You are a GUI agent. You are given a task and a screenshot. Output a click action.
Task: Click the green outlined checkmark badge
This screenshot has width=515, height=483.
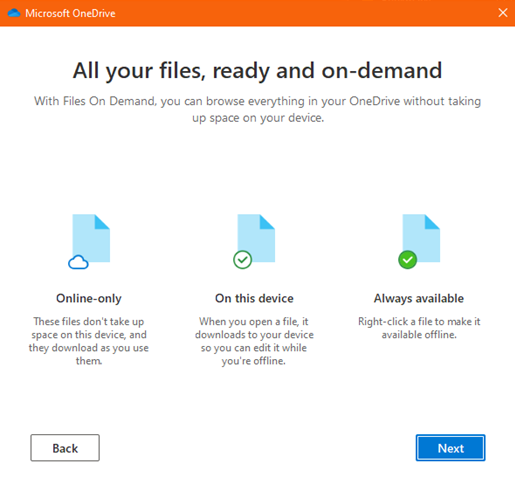tap(242, 260)
